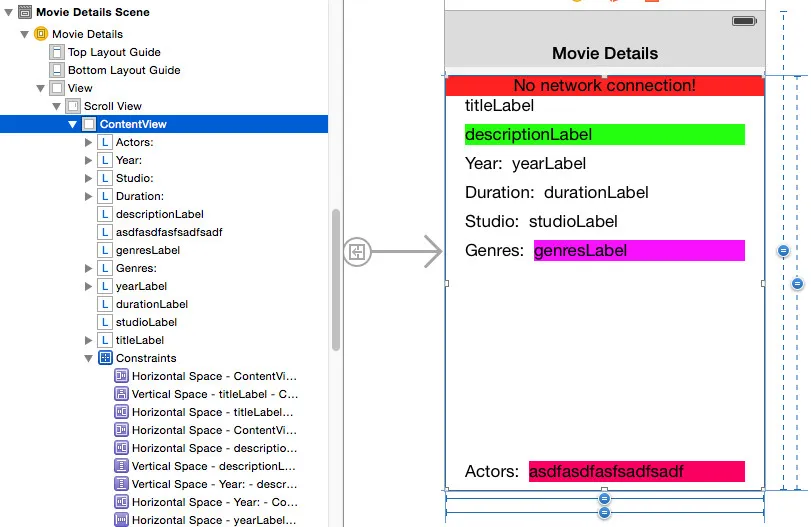Click icon of first Horizontal Space - ContentVi... constraint
811x527 pixels.
(121, 376)
